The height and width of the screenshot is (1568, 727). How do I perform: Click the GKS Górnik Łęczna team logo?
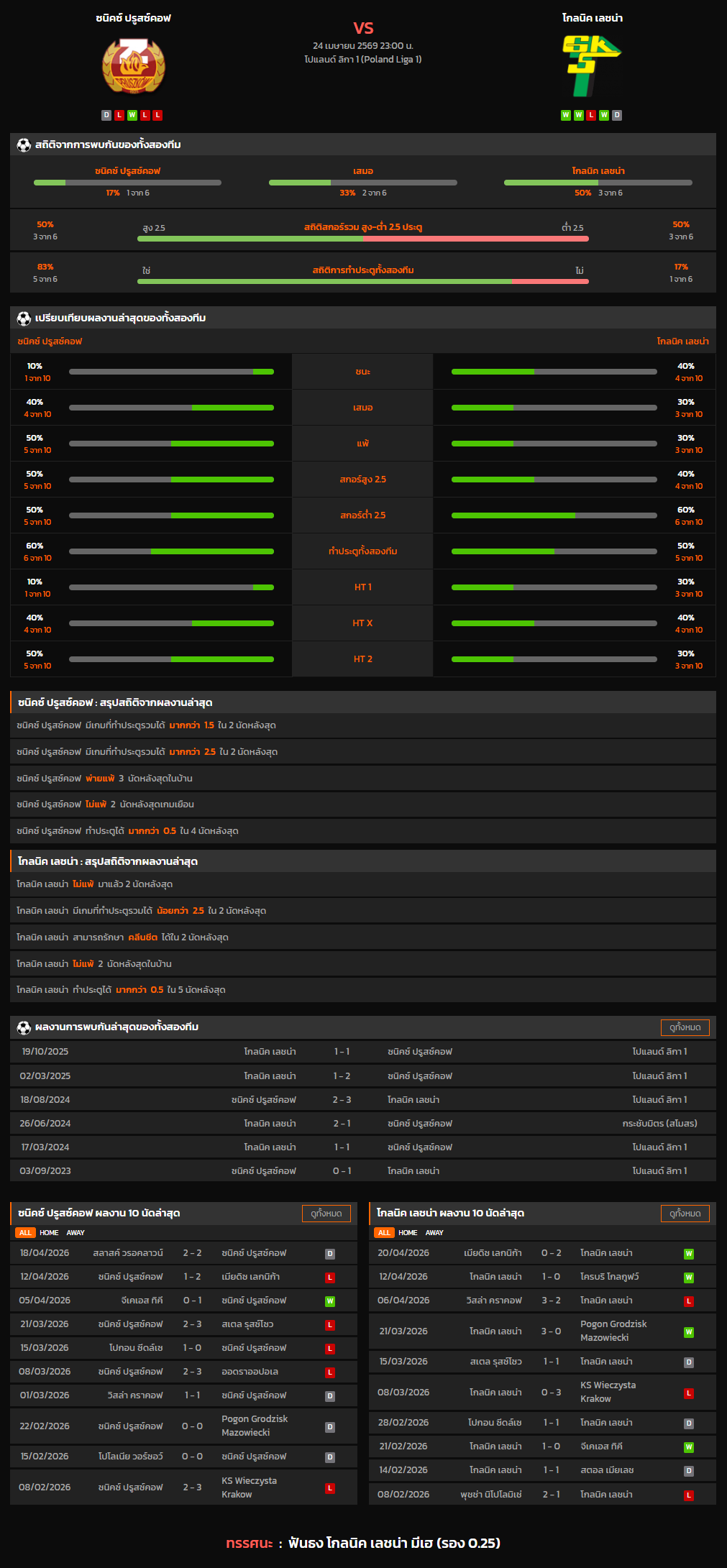point(592,66)
